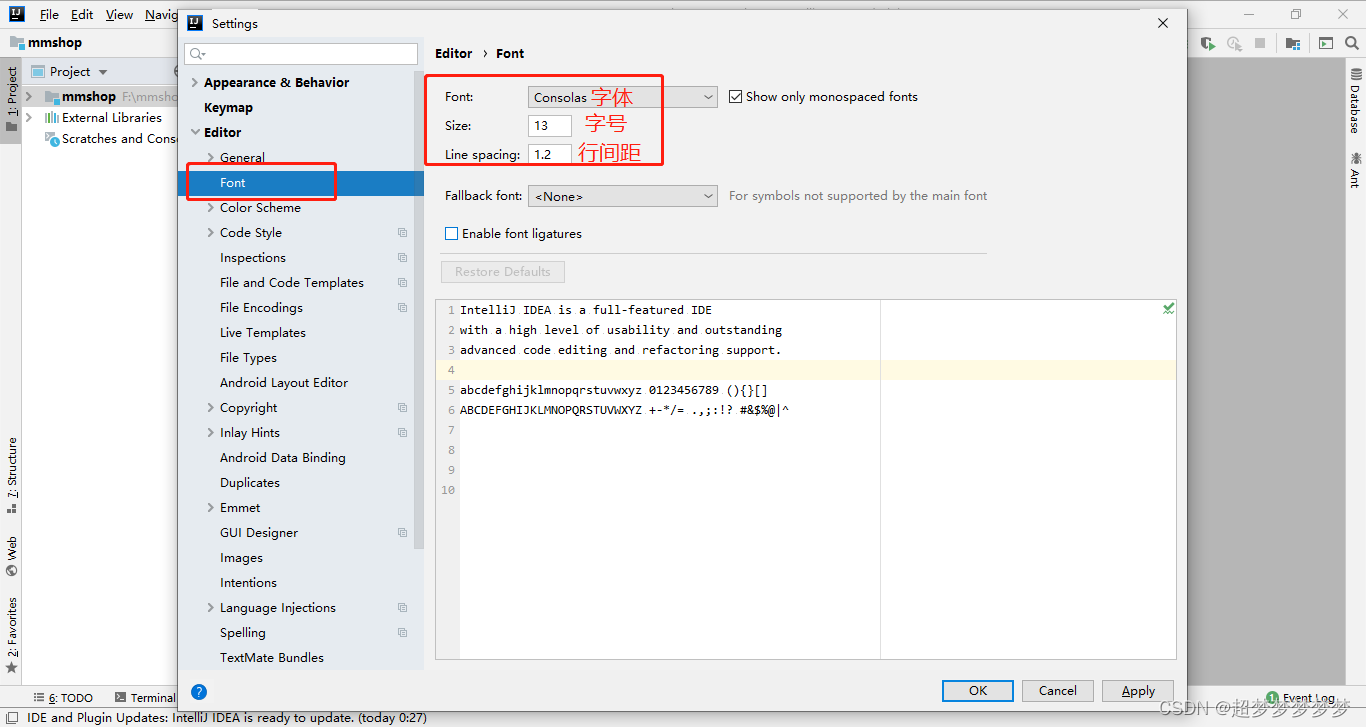
Task: Open the Project view dropdown arrow
Action: click(103, 72)
